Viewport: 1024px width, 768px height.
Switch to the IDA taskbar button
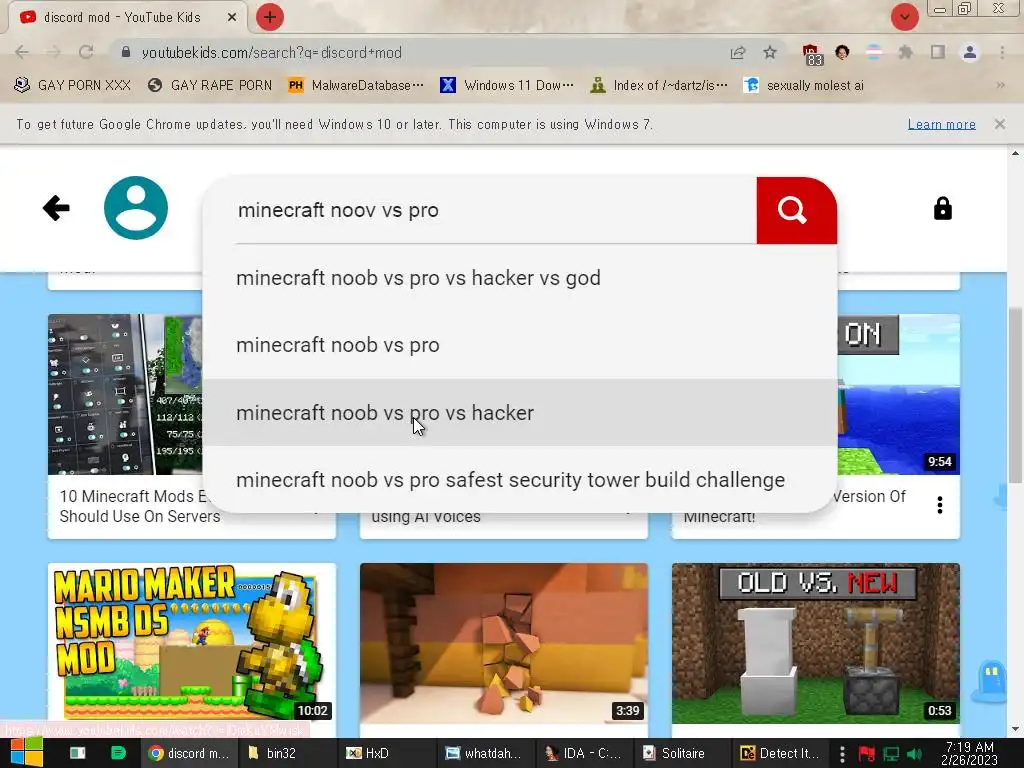(583, 753)
